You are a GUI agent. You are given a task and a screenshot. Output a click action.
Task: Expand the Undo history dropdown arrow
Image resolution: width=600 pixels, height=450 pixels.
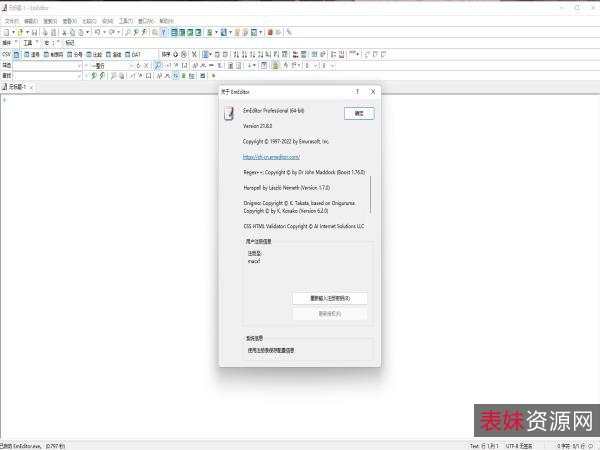104,33
